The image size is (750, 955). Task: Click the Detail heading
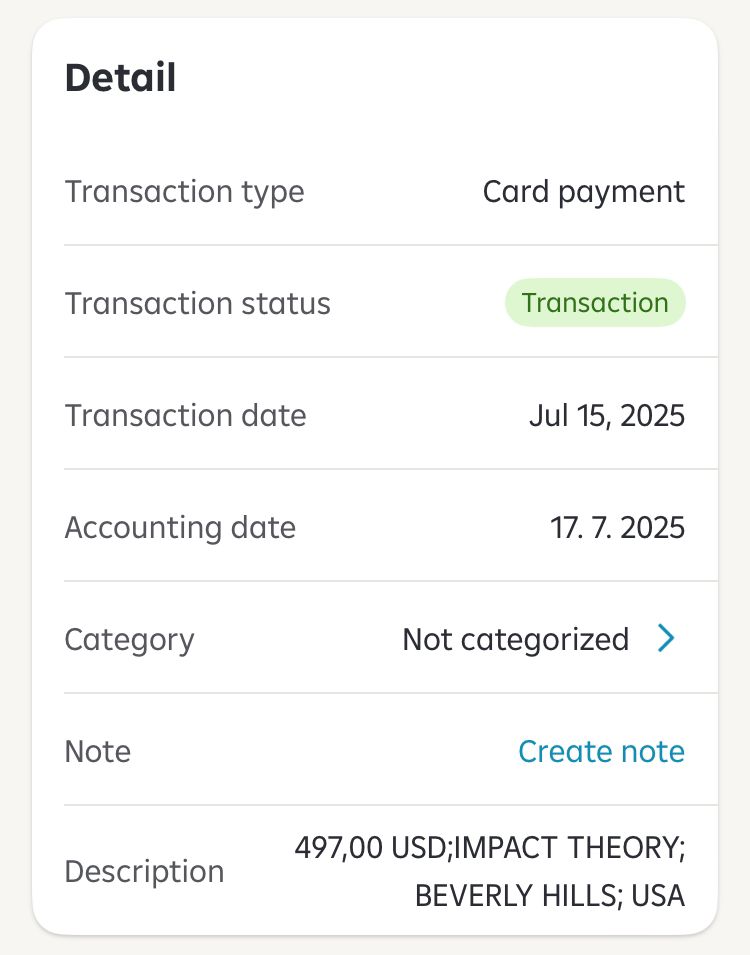tap(120, 78)
